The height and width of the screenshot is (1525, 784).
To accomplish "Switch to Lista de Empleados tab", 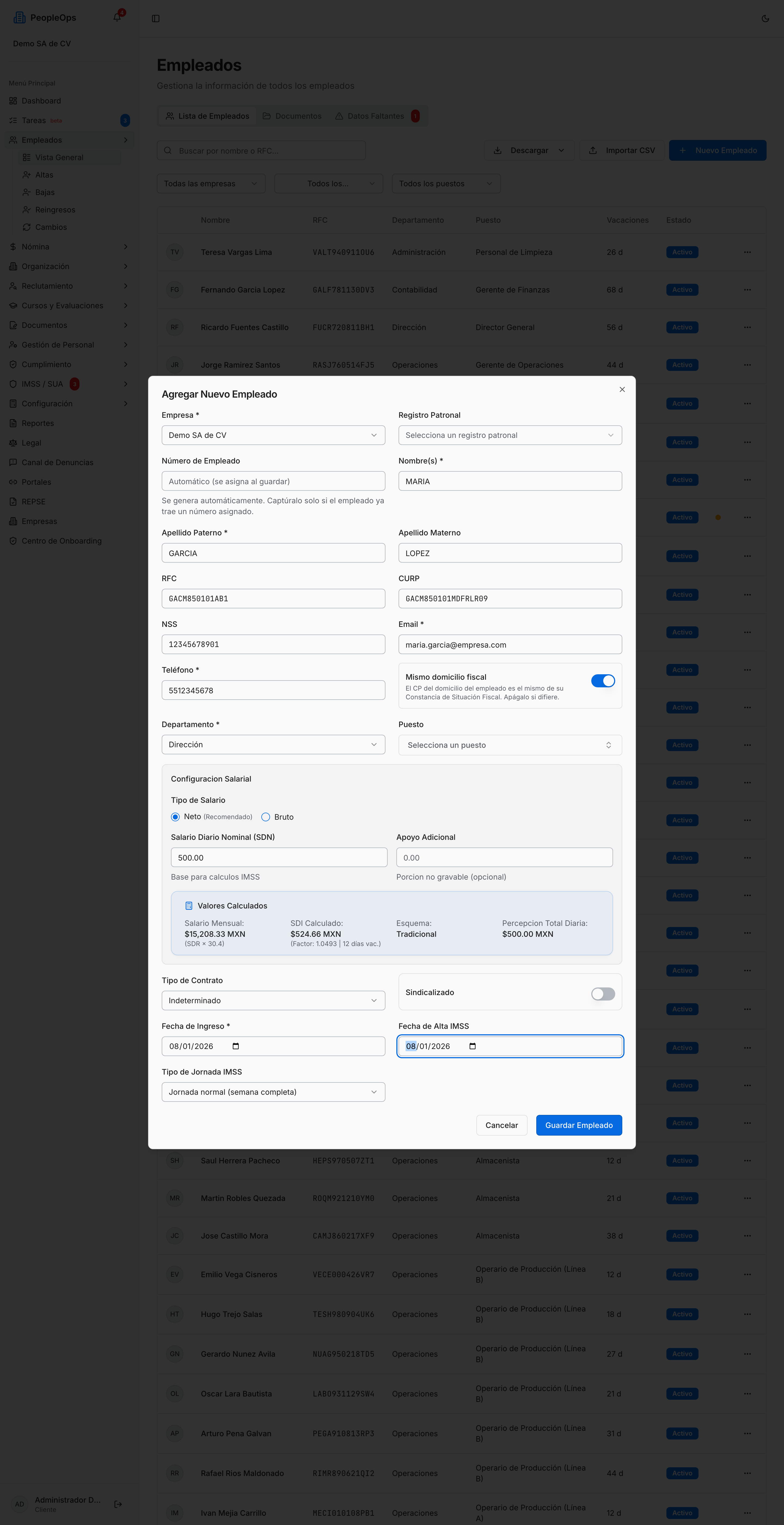I will 208,116.
